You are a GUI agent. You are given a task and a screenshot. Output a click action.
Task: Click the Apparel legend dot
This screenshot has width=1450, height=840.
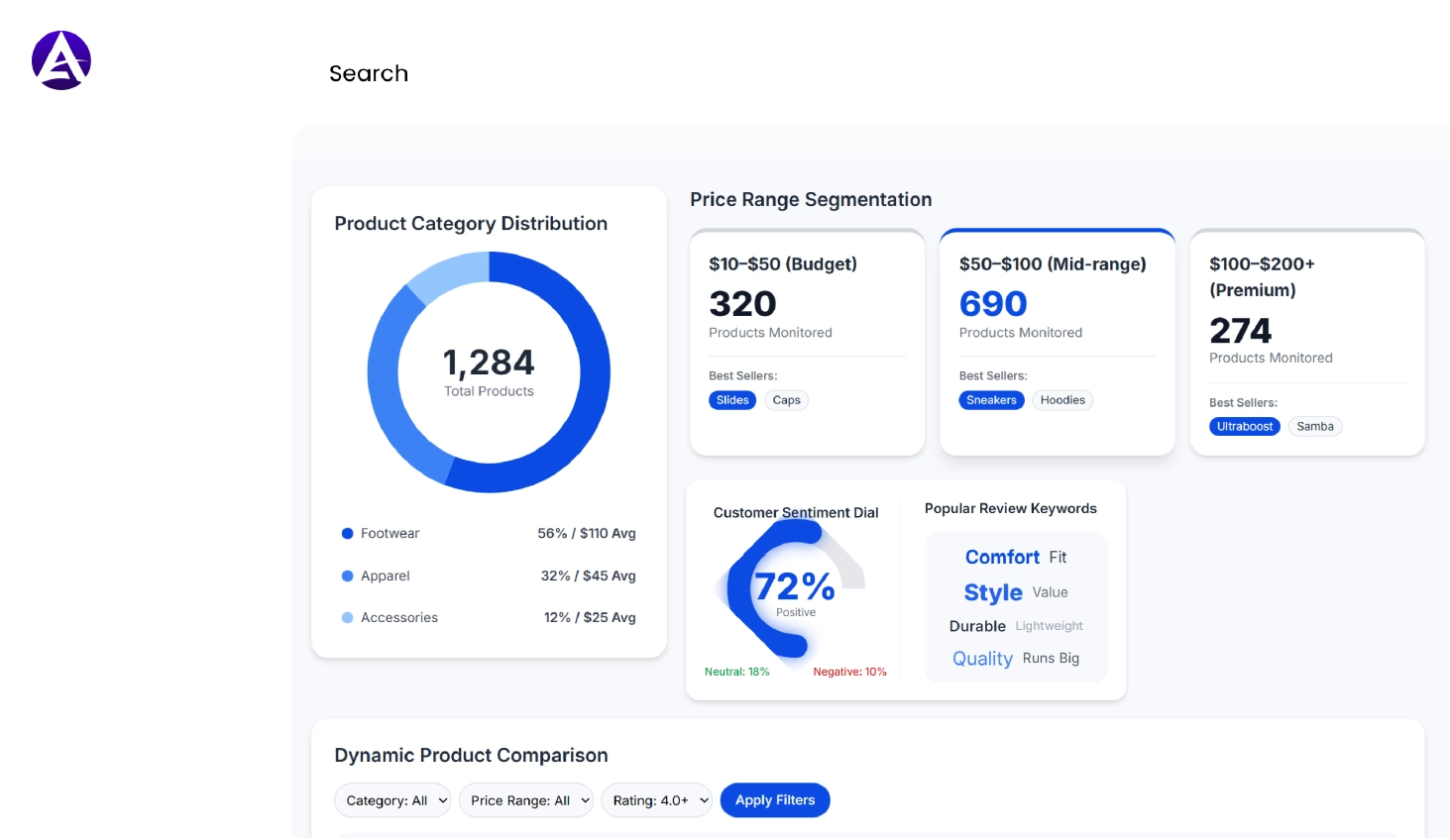click(347, 576)
